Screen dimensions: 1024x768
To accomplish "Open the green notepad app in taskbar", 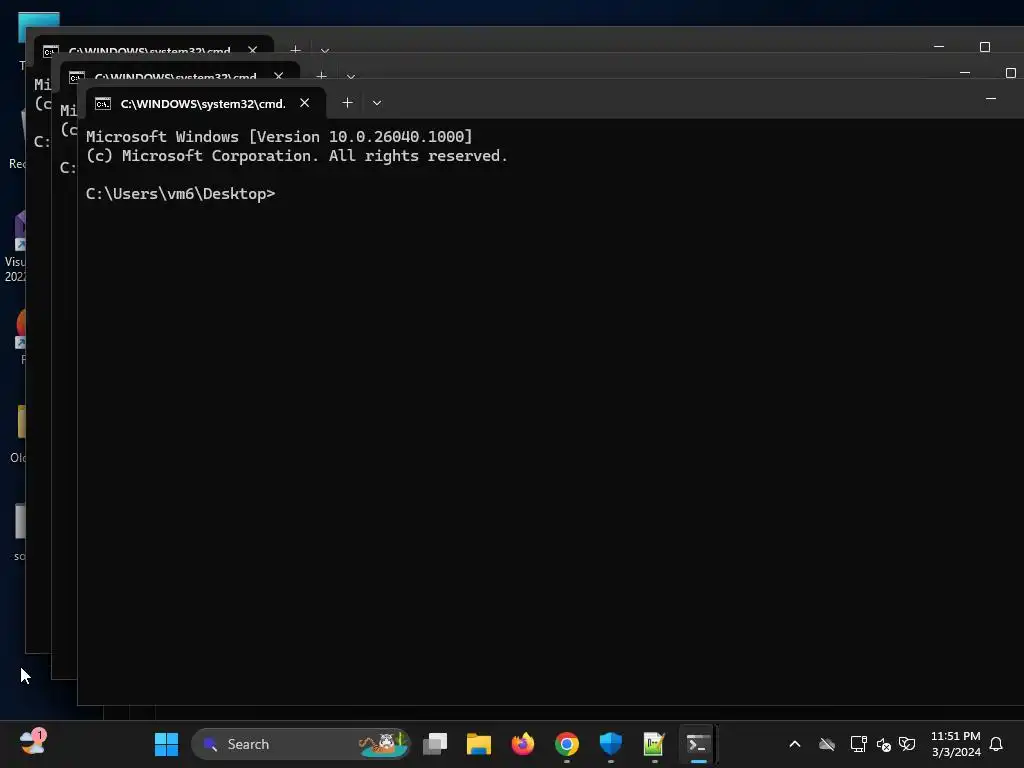I will (x=654, y=744).
